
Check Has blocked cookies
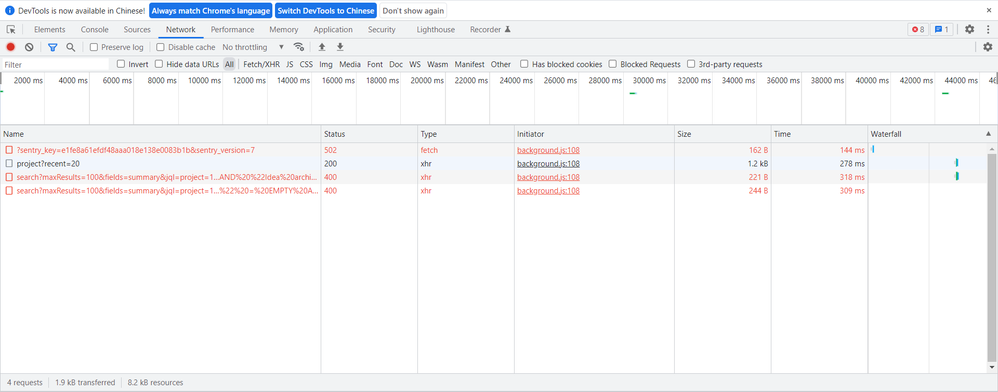point(524,64)
